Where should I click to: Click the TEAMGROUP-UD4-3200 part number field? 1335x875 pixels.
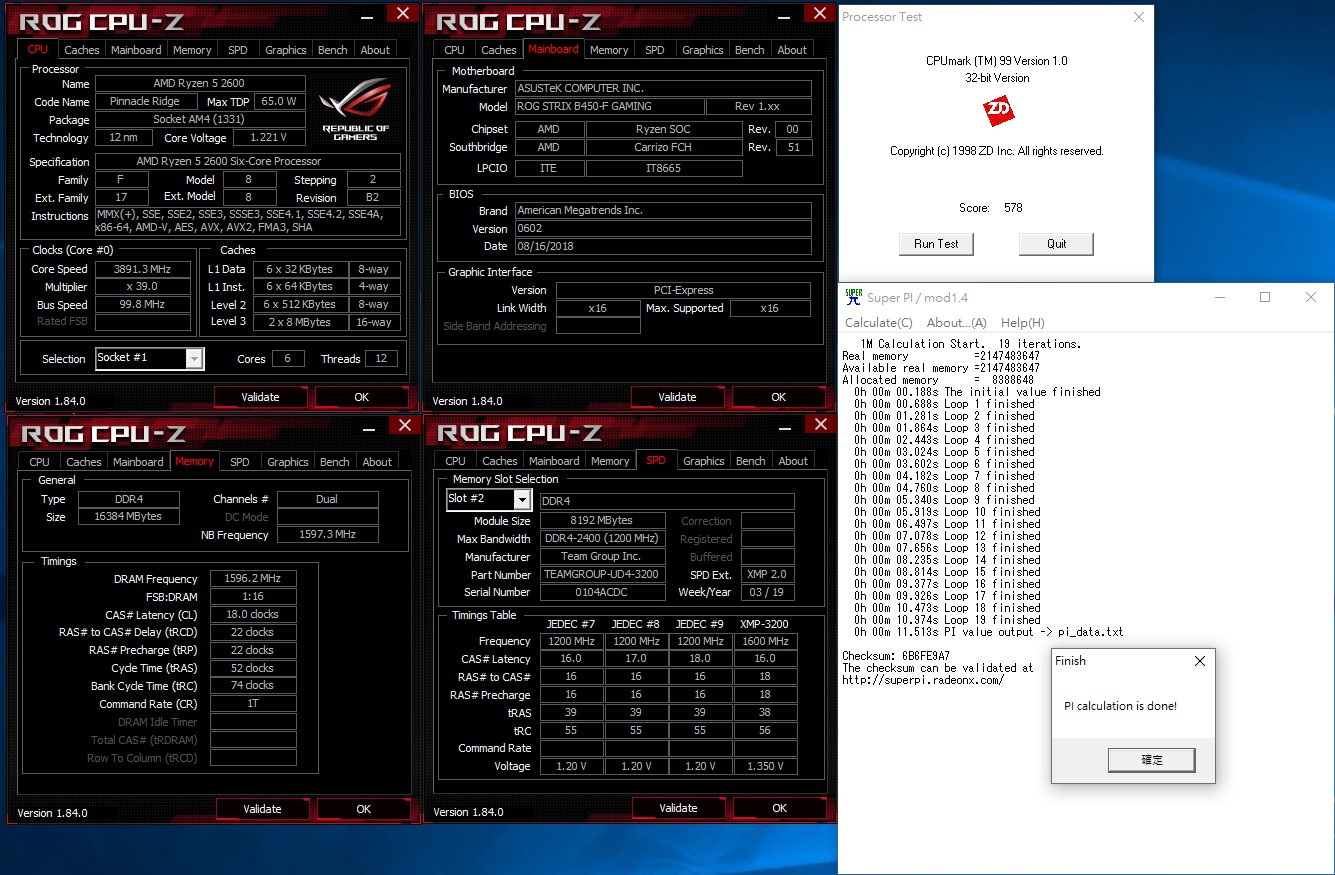[x=602, y=575]
